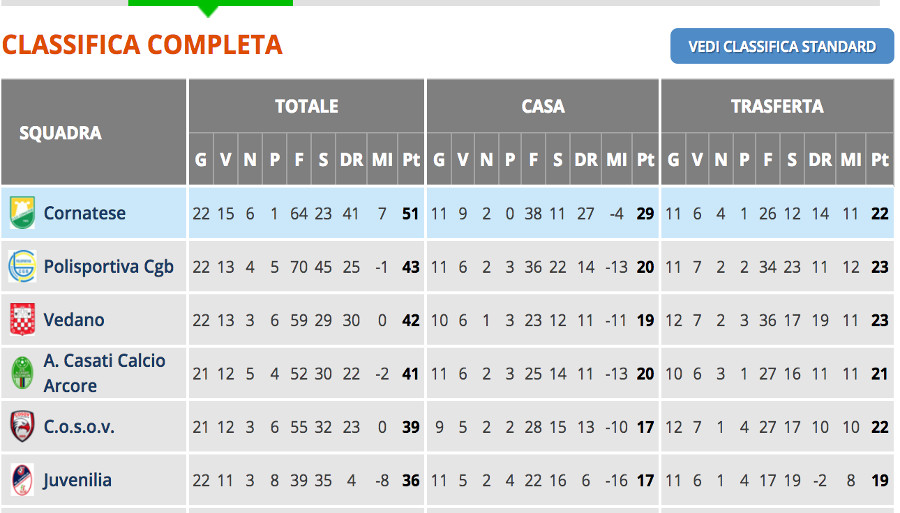The width and height of the screenshot is (900, 513).
Task: Click the TOTALE column group header
Action: click(307, 106)
